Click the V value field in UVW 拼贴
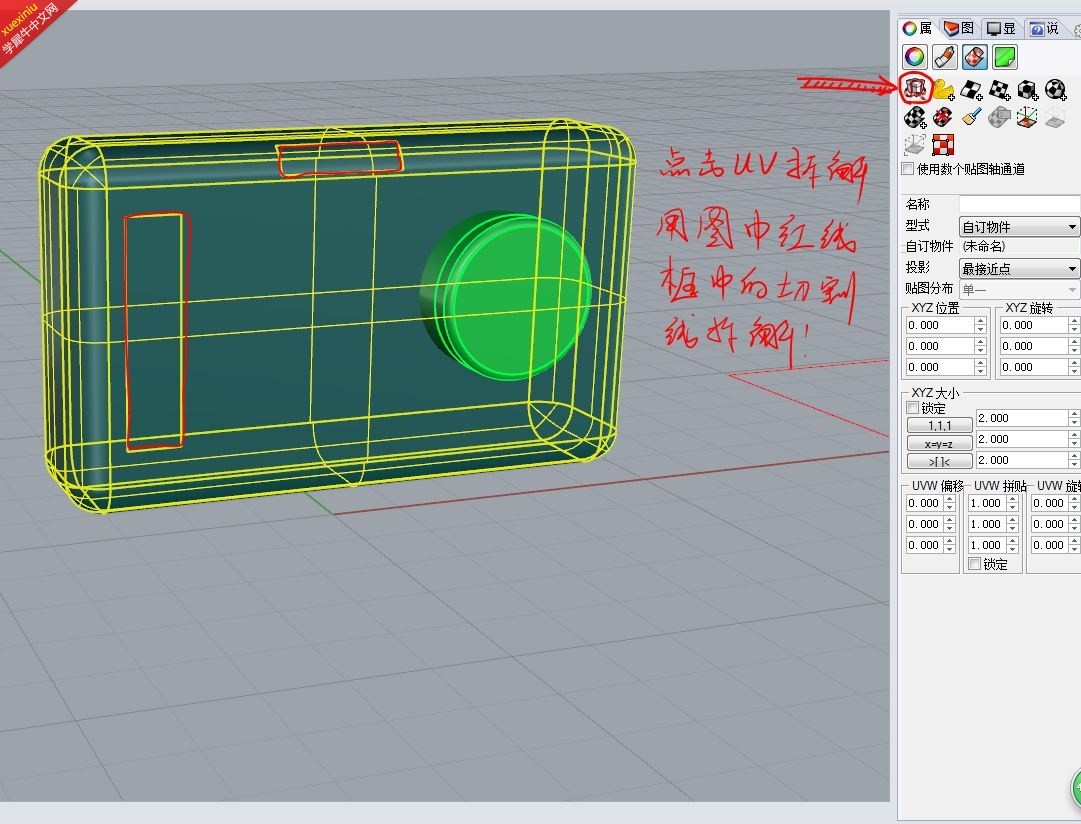 tap(987, 524)
